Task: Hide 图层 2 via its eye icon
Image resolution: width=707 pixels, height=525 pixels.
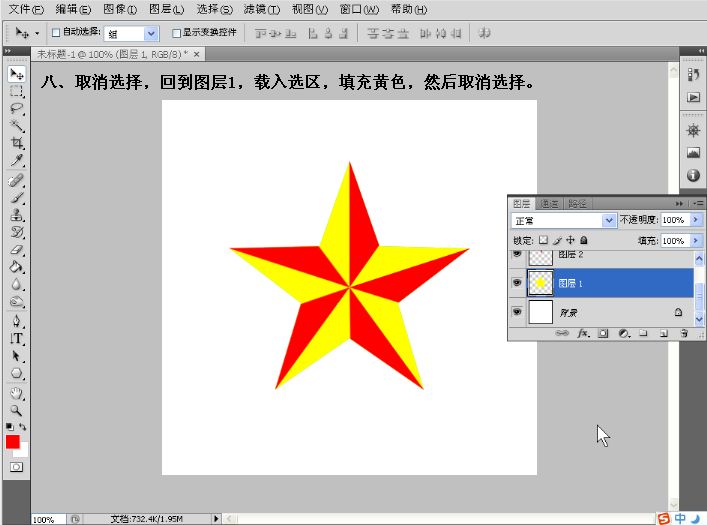Action: (x=517, y=254)
